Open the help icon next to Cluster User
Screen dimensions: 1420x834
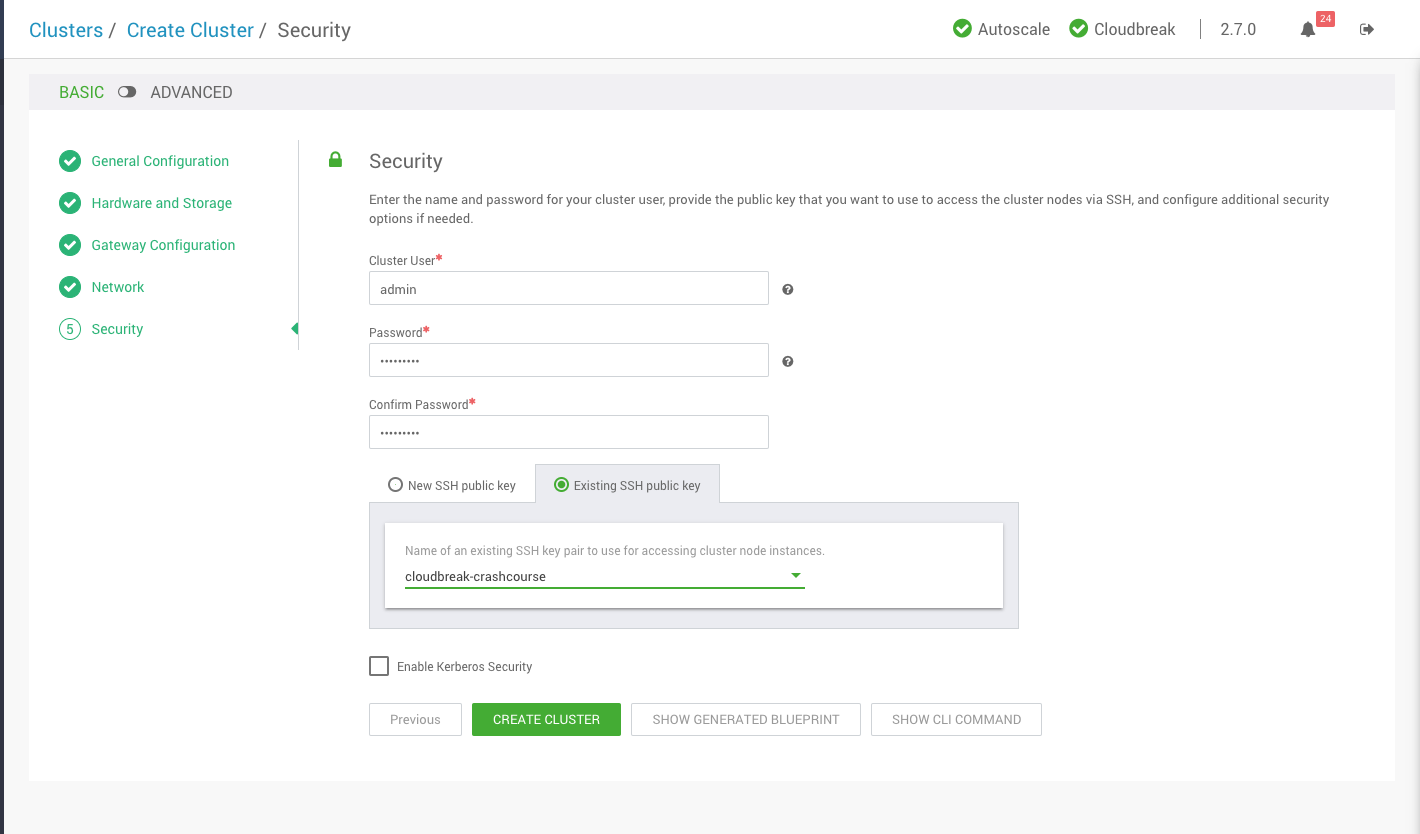pos(787,289)
